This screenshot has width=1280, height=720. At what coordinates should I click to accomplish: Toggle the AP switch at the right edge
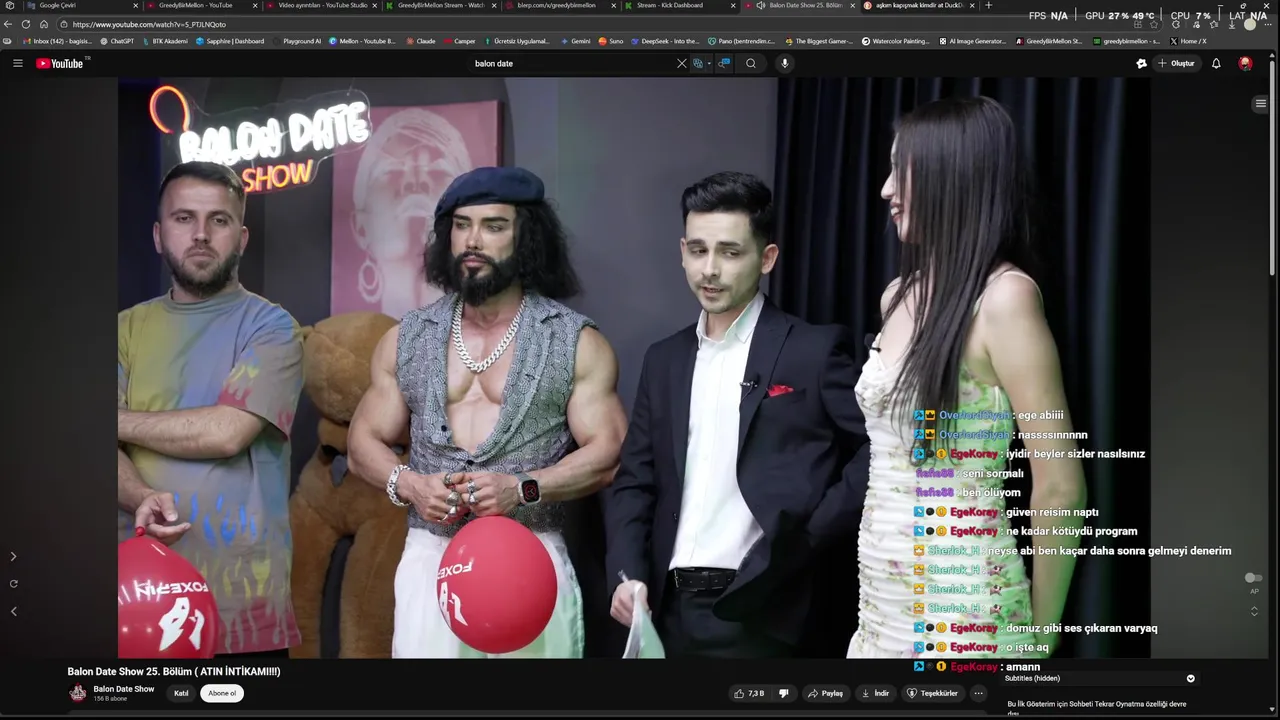[1253, 578]
